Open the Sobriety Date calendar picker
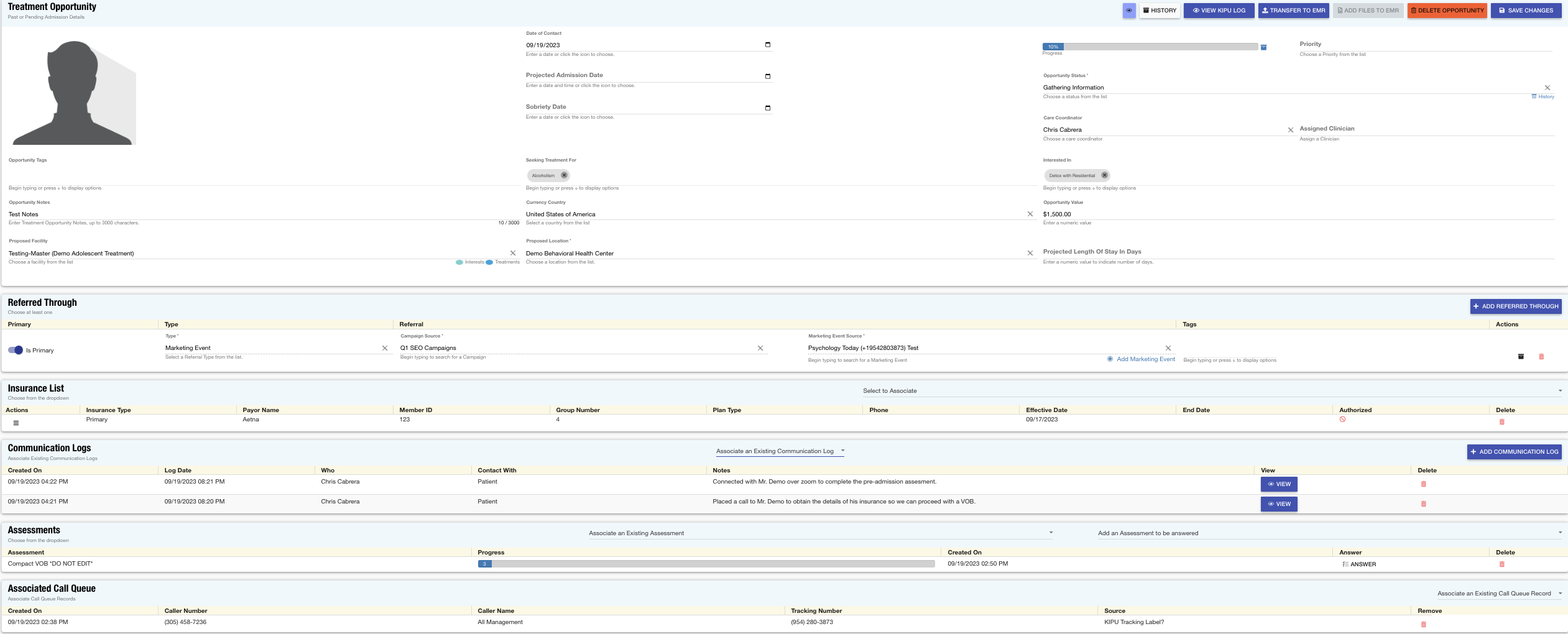Screen dimensions: 1568x634 (x=768, y=107)
